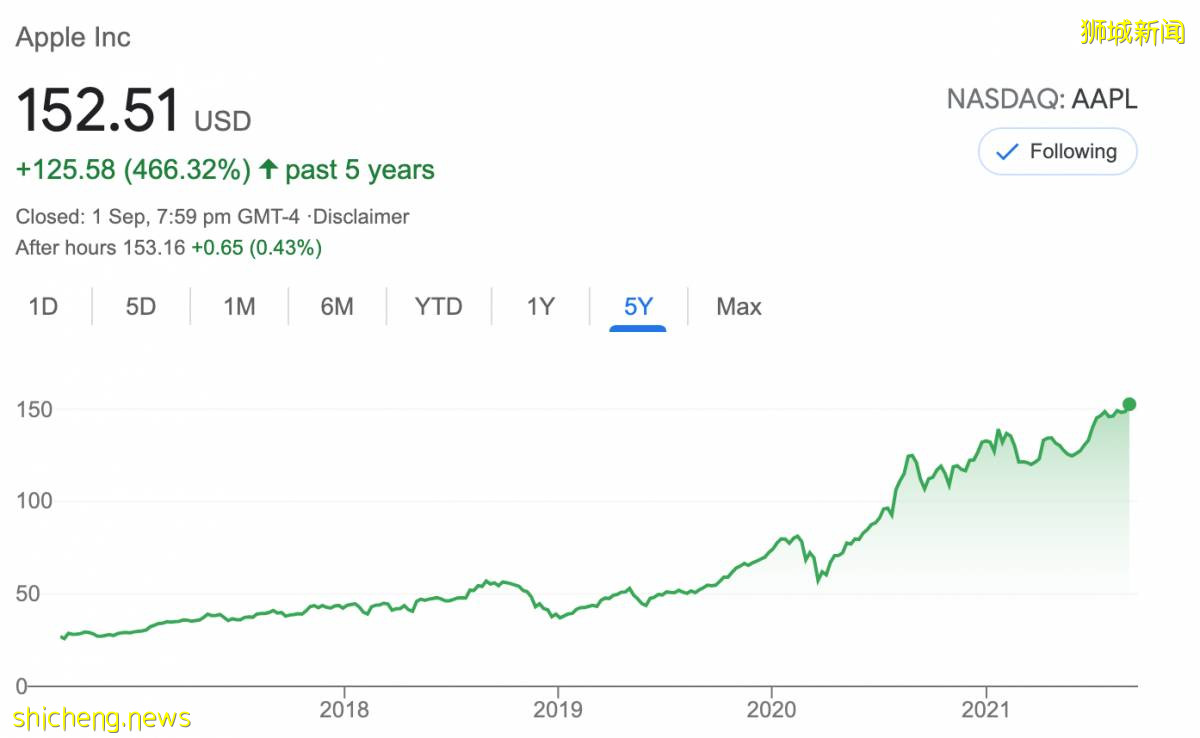Screen dimensions: 1200x738
Task: Select the currently active 5Y tab
Action: point(637,307)
